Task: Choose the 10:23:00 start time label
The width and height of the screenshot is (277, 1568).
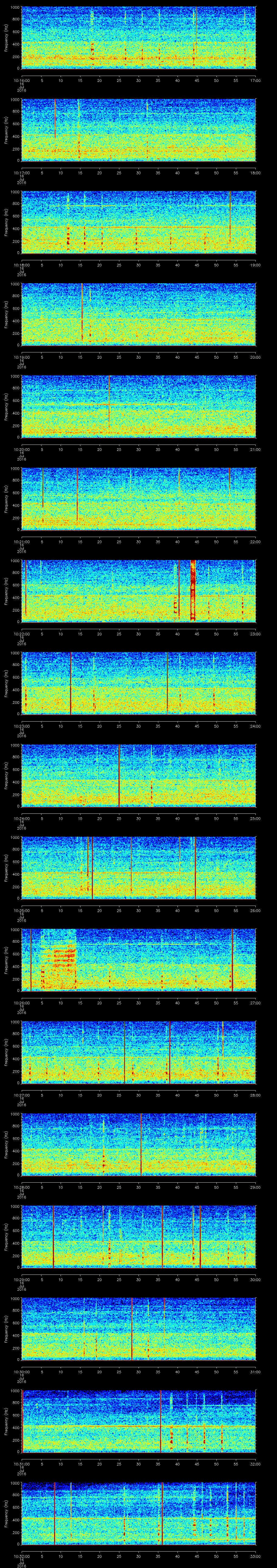Action: pos(21,726)
